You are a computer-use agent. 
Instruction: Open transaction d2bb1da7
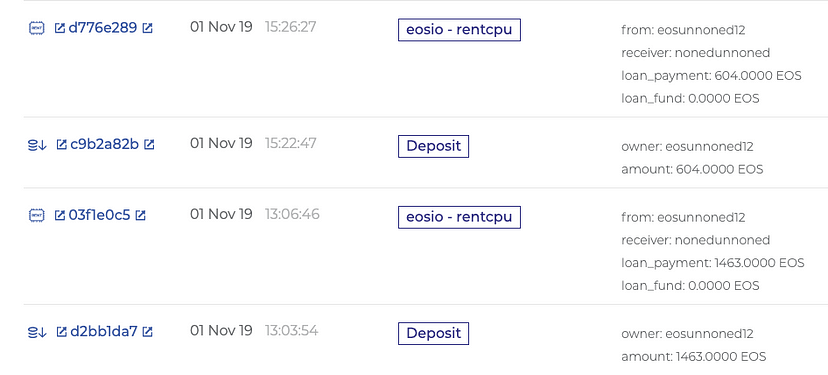104,331
